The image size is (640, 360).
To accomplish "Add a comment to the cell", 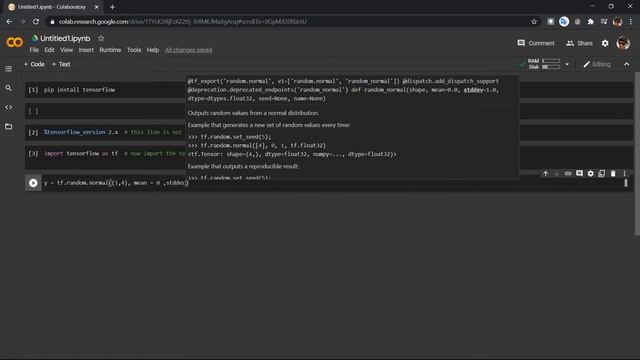I will [579, 173].
